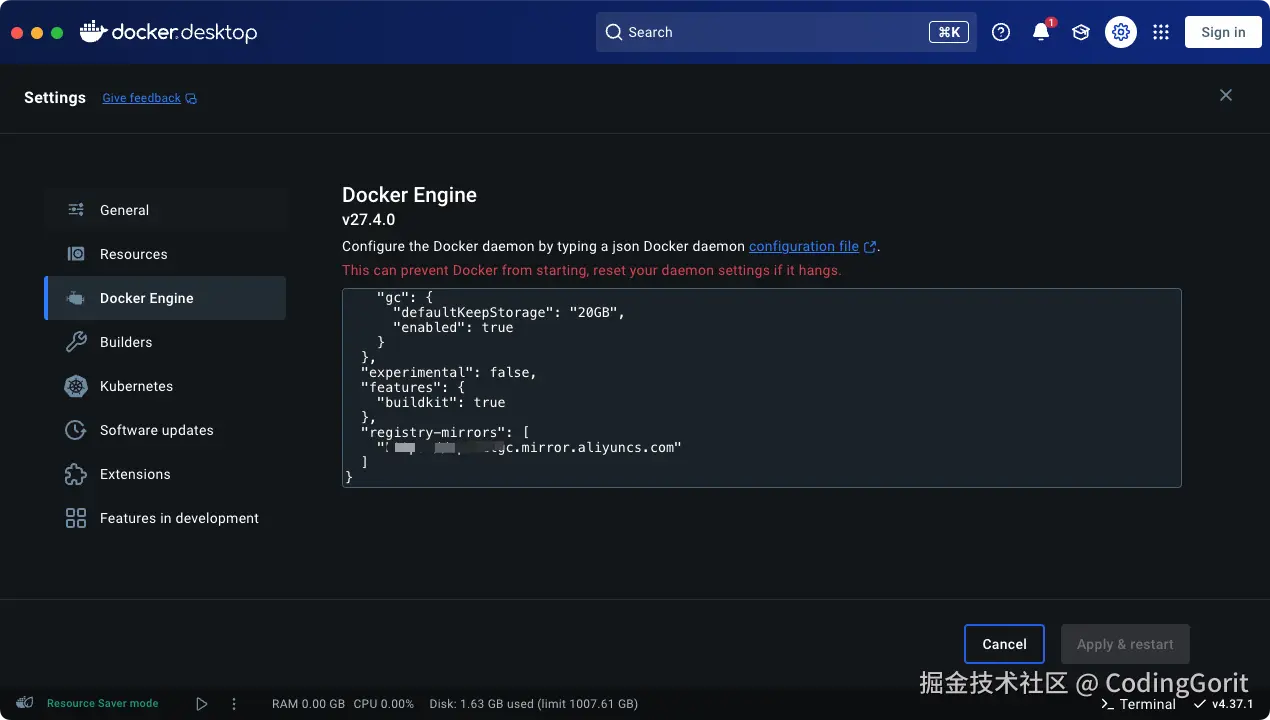1270x720 pixels.
Task: Click the search magnifier icon
Action: tap(613, 32)
